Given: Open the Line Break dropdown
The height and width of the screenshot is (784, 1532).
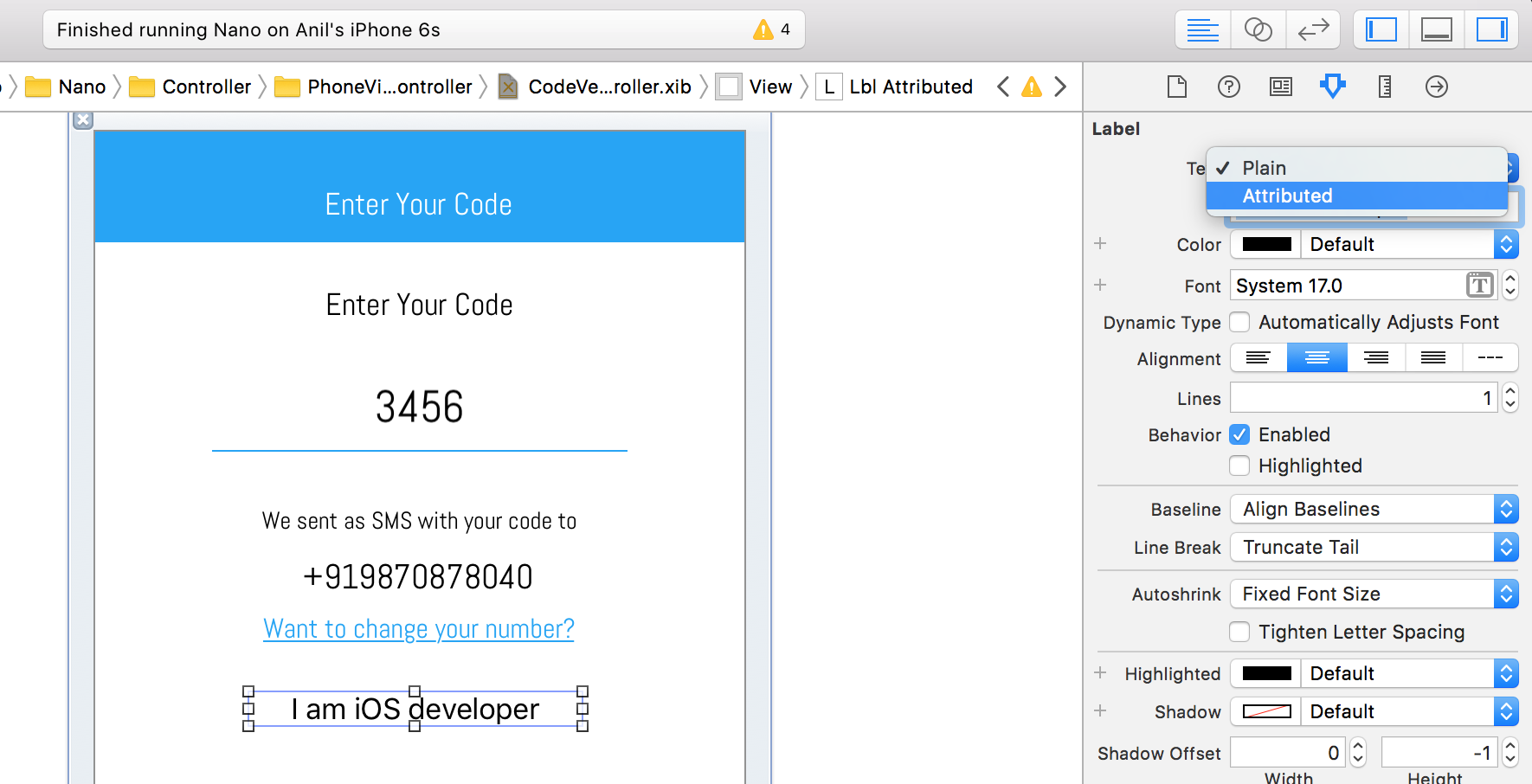Looking at the screenshot, I should coord(1374,547).
